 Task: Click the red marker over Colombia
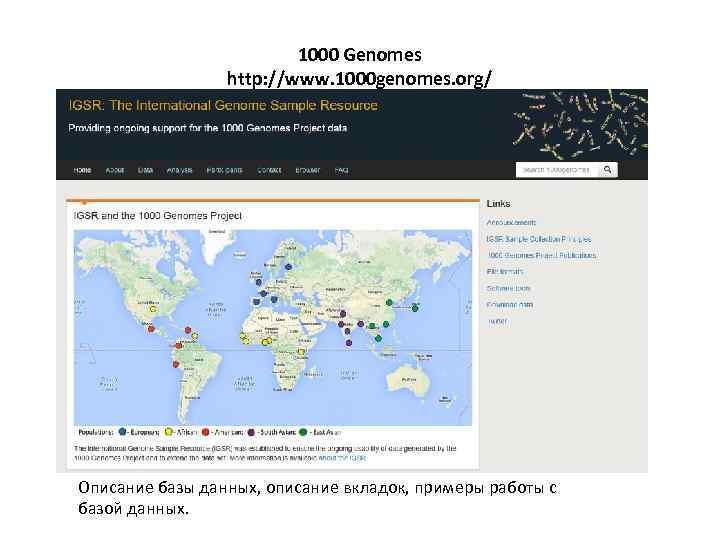179,345
